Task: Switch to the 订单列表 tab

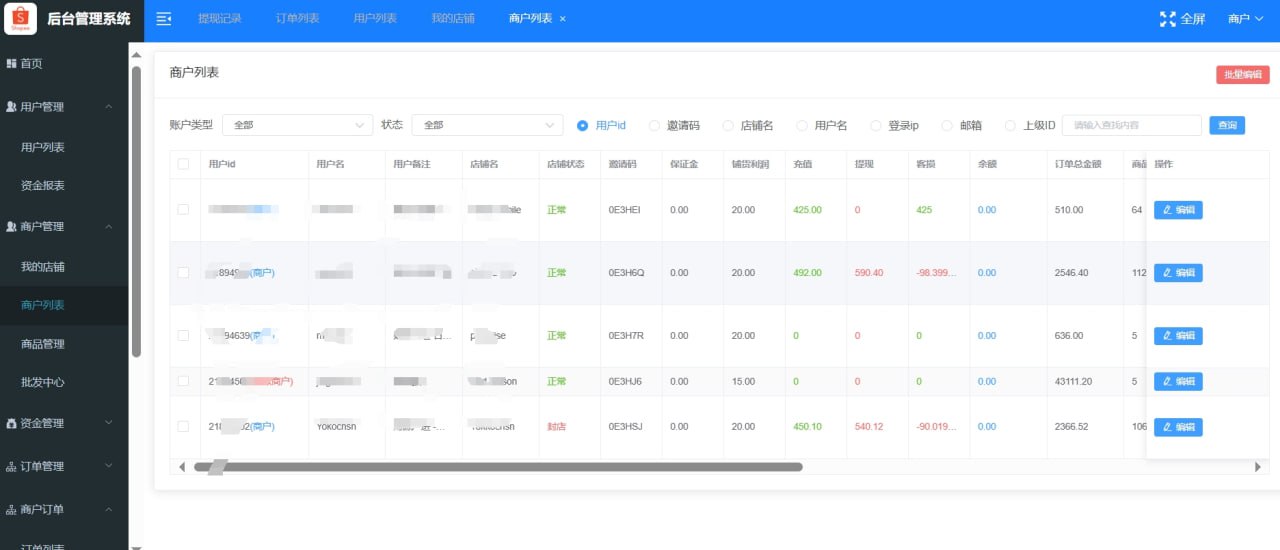Action: (297, 19)
